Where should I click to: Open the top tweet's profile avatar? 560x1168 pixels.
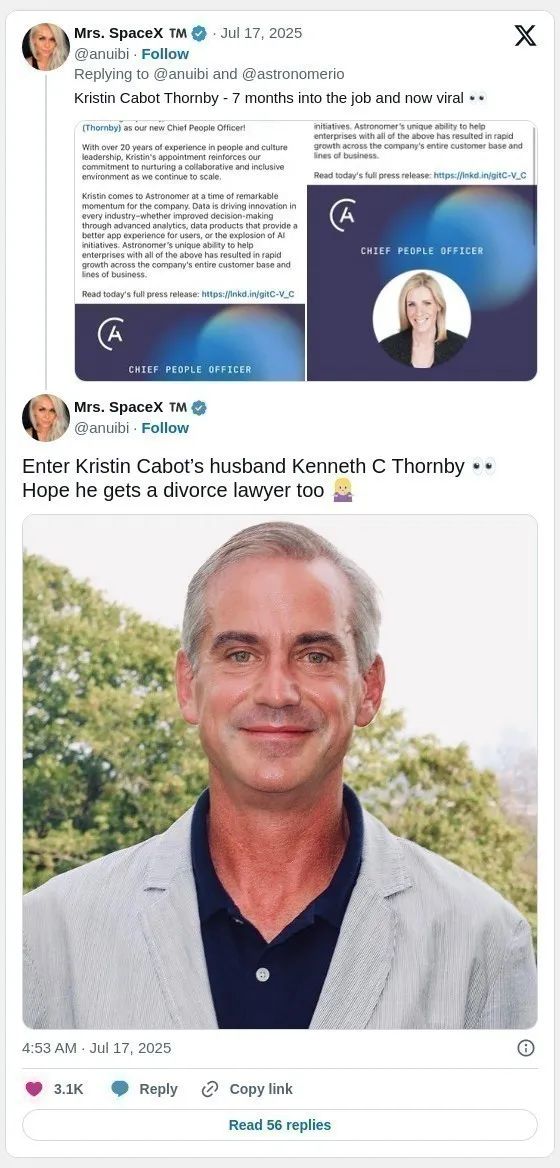46,46
